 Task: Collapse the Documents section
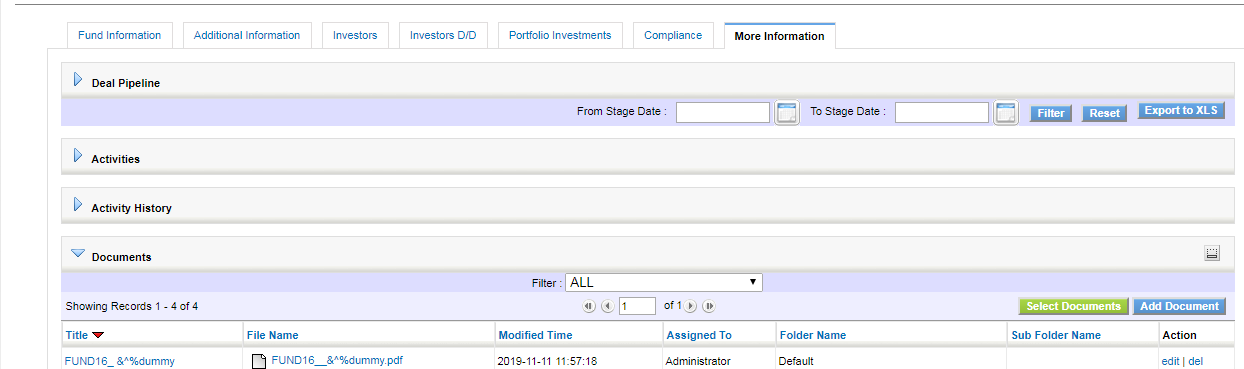(x=78, y=254)
